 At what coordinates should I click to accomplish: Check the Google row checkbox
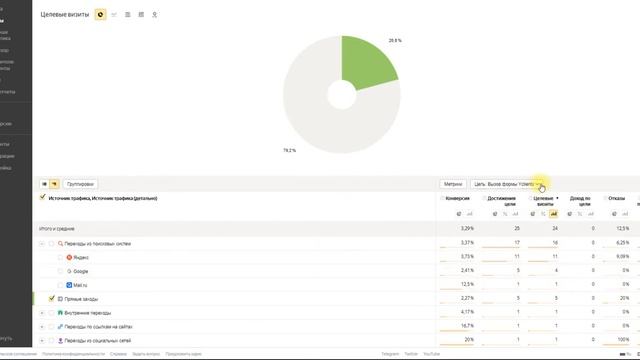click(x=60, y=271)
